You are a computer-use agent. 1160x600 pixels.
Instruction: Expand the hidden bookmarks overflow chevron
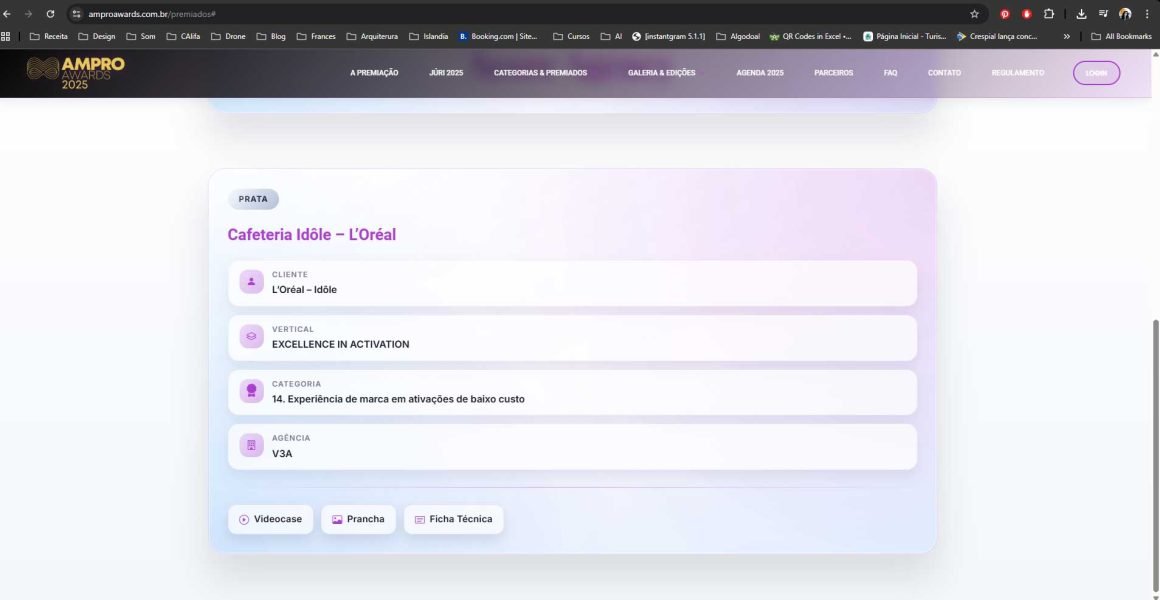point(1067,36)
